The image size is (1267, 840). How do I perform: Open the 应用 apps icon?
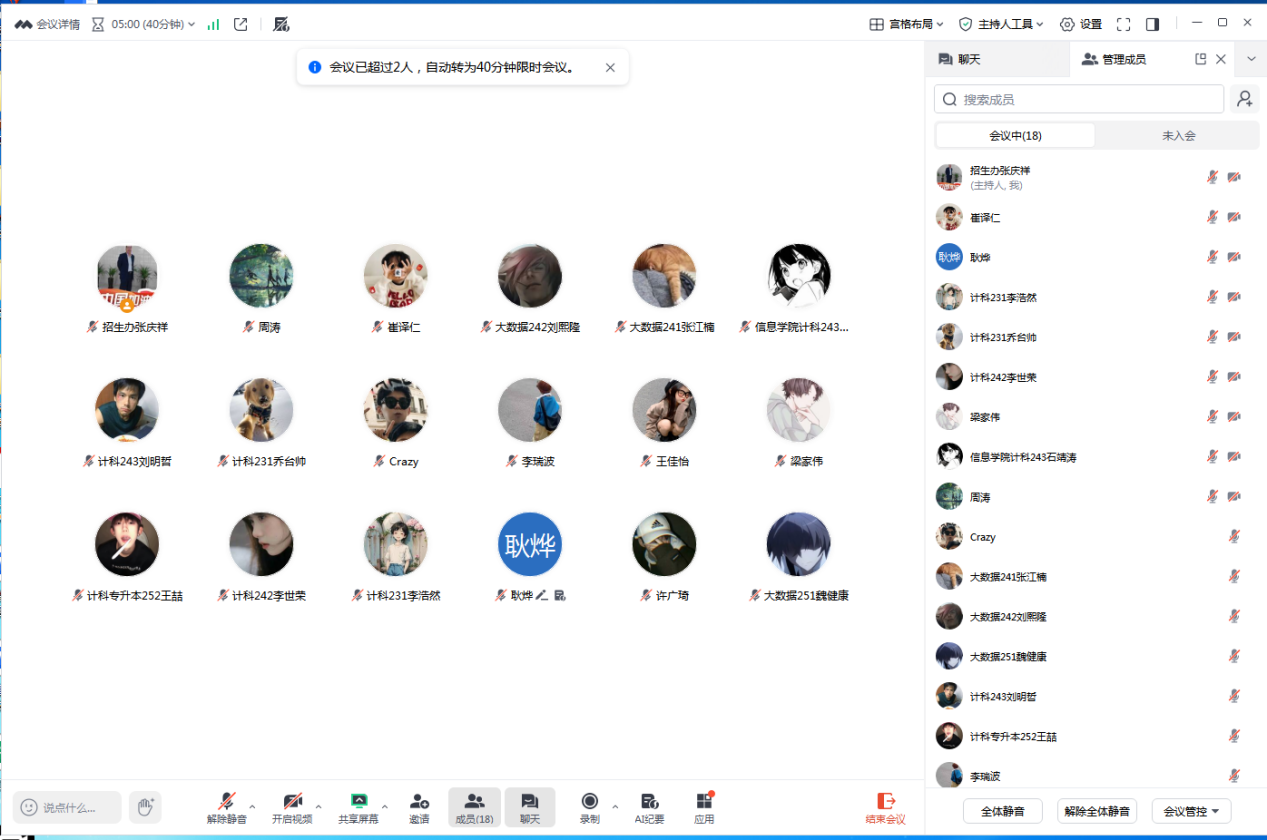(704, 807)
